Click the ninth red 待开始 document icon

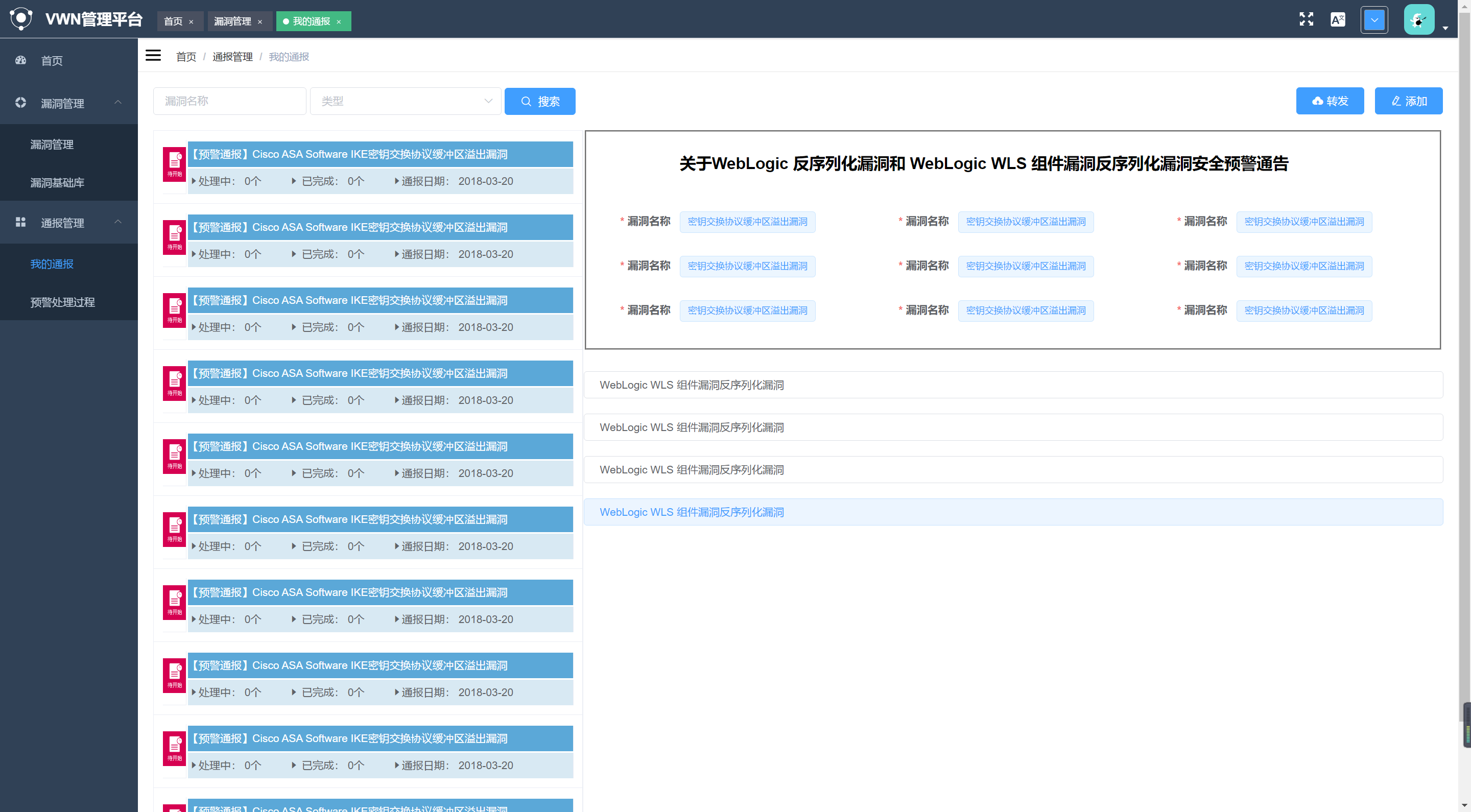pos(175,749)
